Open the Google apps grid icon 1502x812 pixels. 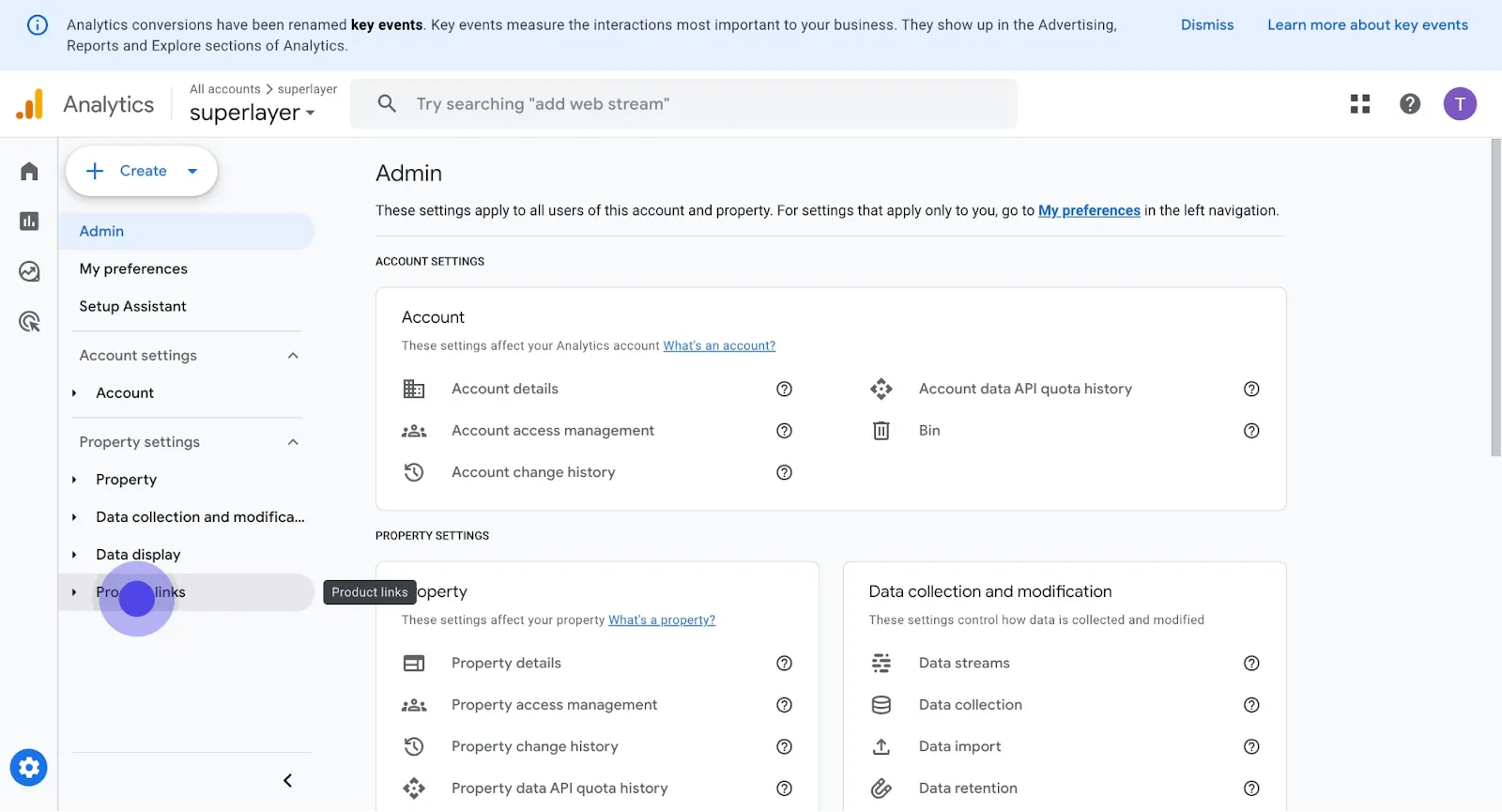pos(1360,104)
